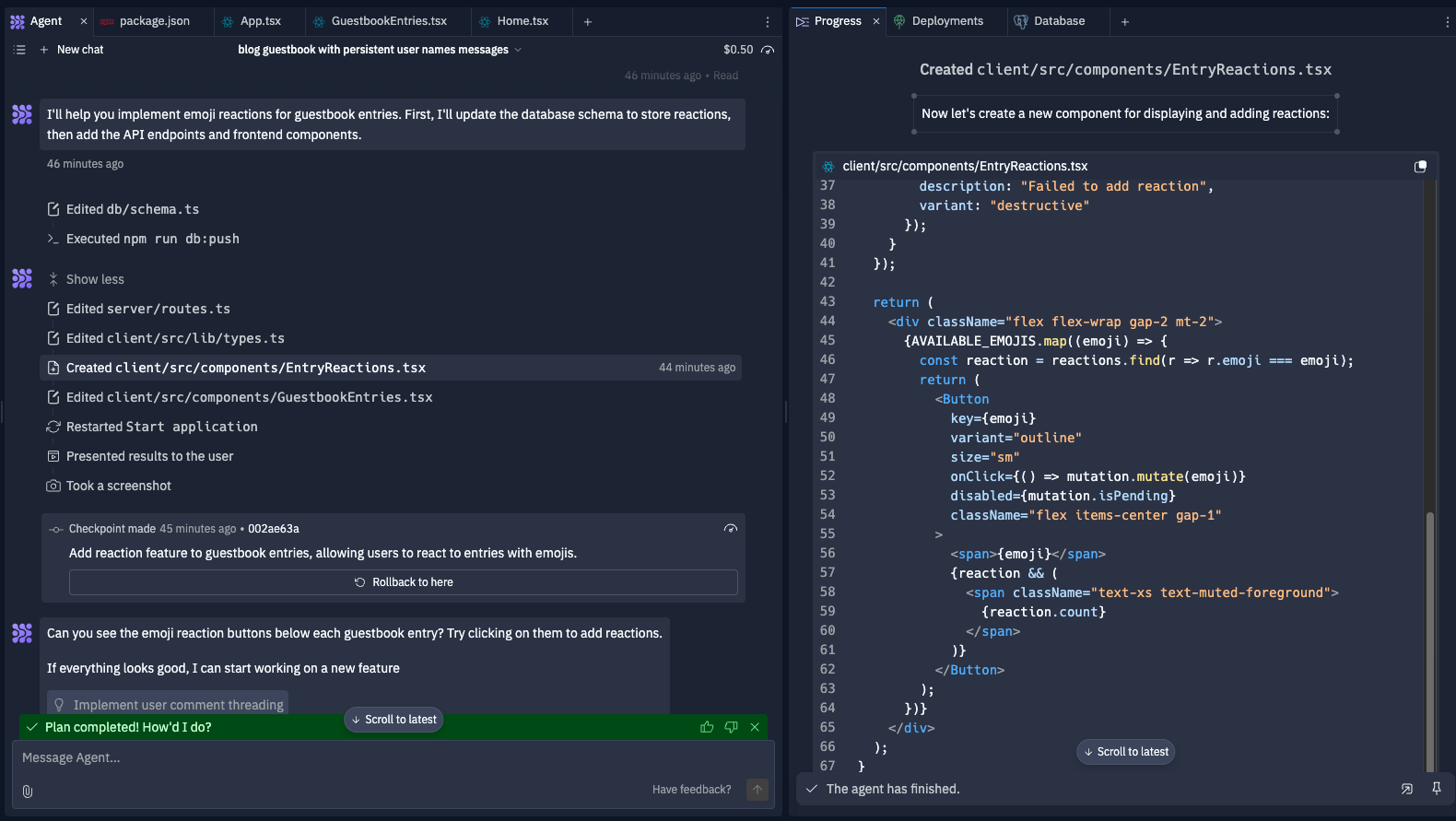Click checkpoint gauge icon
This screenshot has width=1456, height=821.
pyautogui.click(x=731, y=529)
